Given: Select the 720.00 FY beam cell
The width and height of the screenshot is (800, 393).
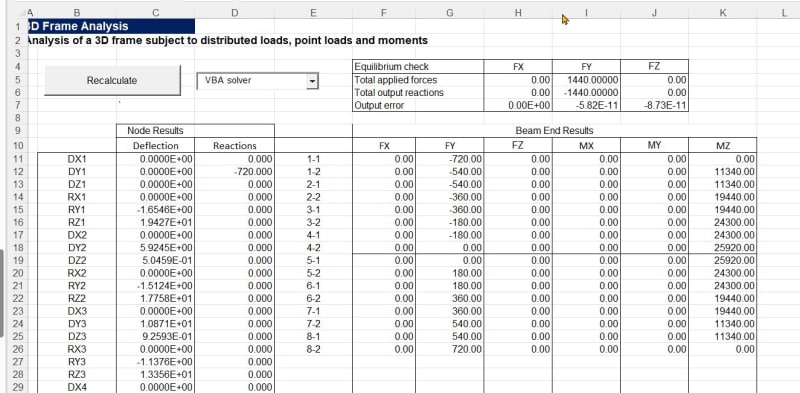Looking at the screenshot, I should (449, 350).
